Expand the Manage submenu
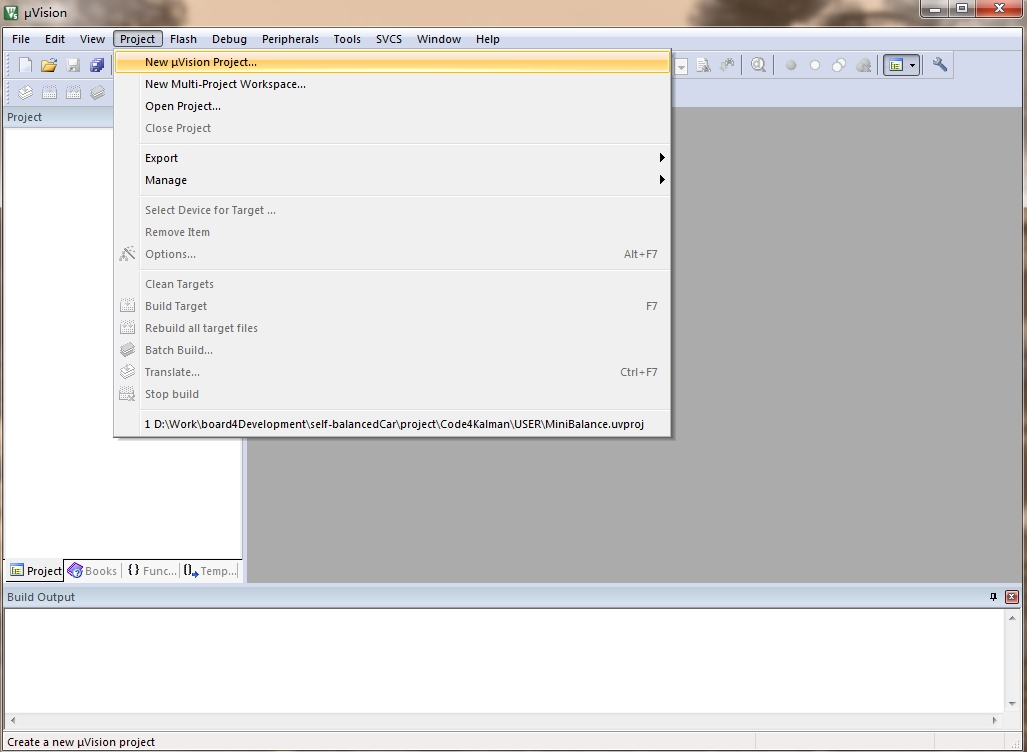This screenshot has width=1027, height=752. click(x=392, y=180)
